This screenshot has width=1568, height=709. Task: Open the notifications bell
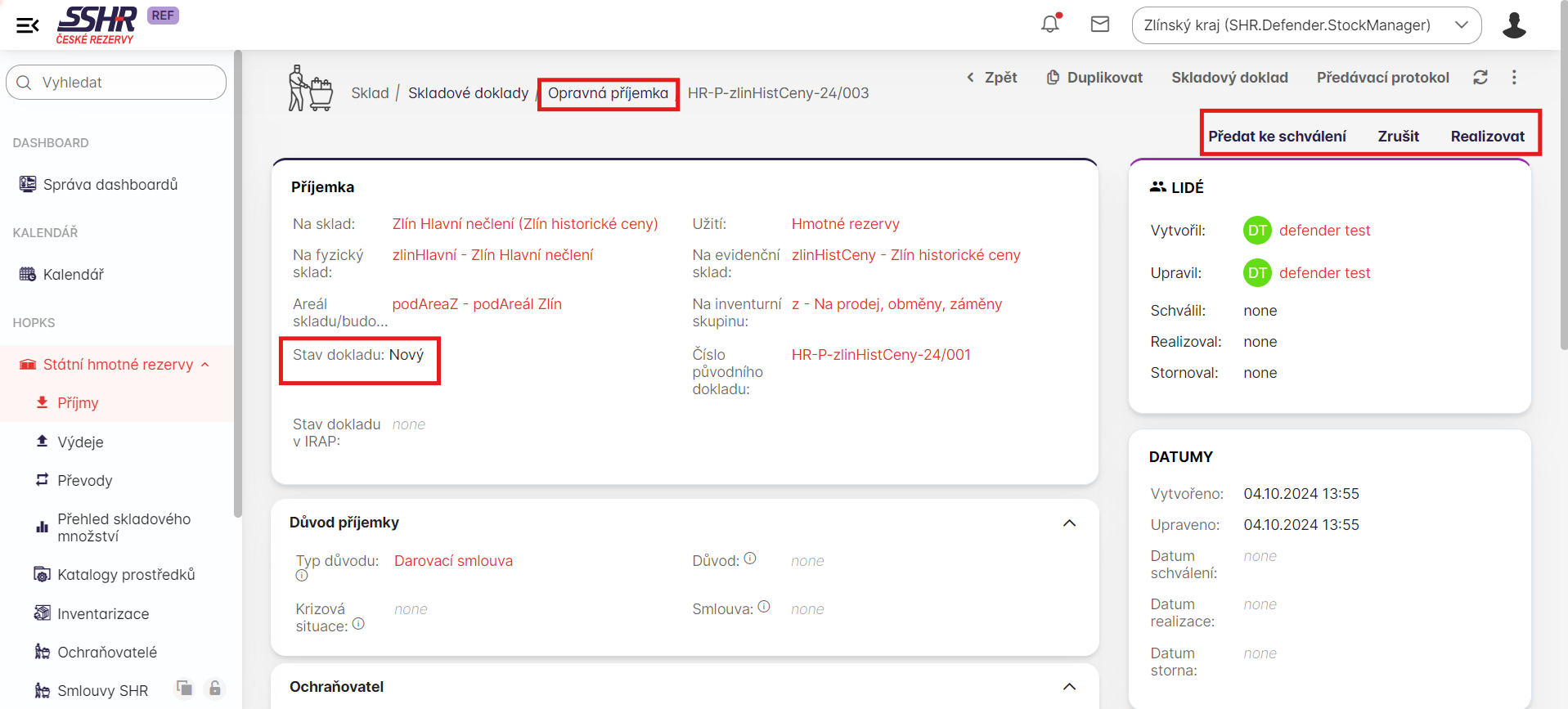pos(1050,25)
